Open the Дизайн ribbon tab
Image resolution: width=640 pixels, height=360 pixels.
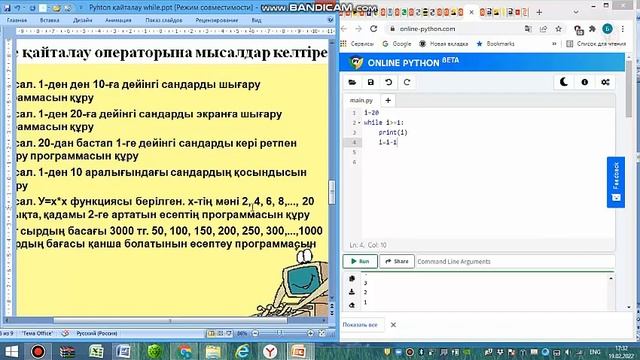pyautogui.click(x=82, y=20)
